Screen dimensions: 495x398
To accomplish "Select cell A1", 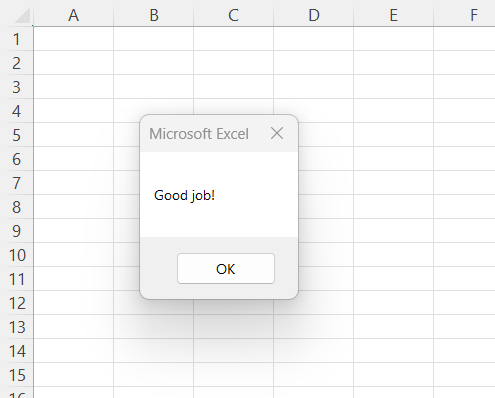I will [73, 39].
